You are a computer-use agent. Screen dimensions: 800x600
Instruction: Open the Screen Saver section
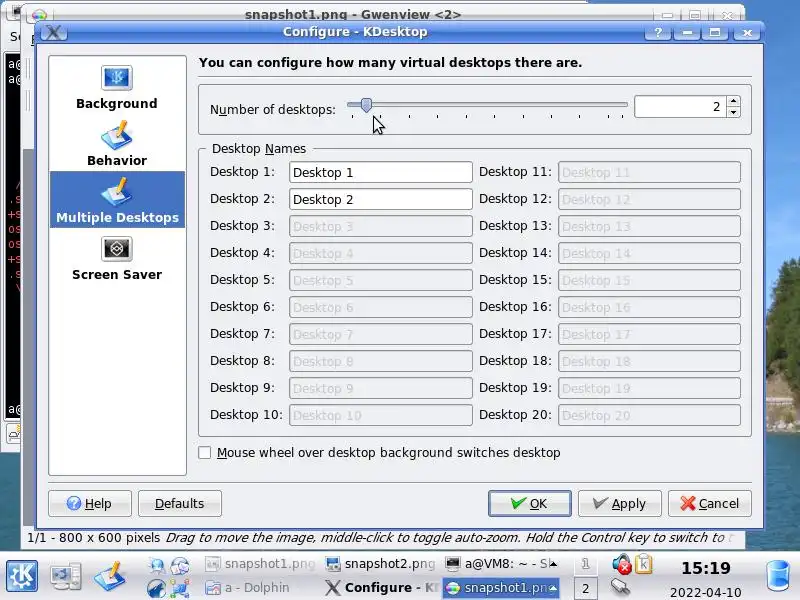(x=117, y=258)
